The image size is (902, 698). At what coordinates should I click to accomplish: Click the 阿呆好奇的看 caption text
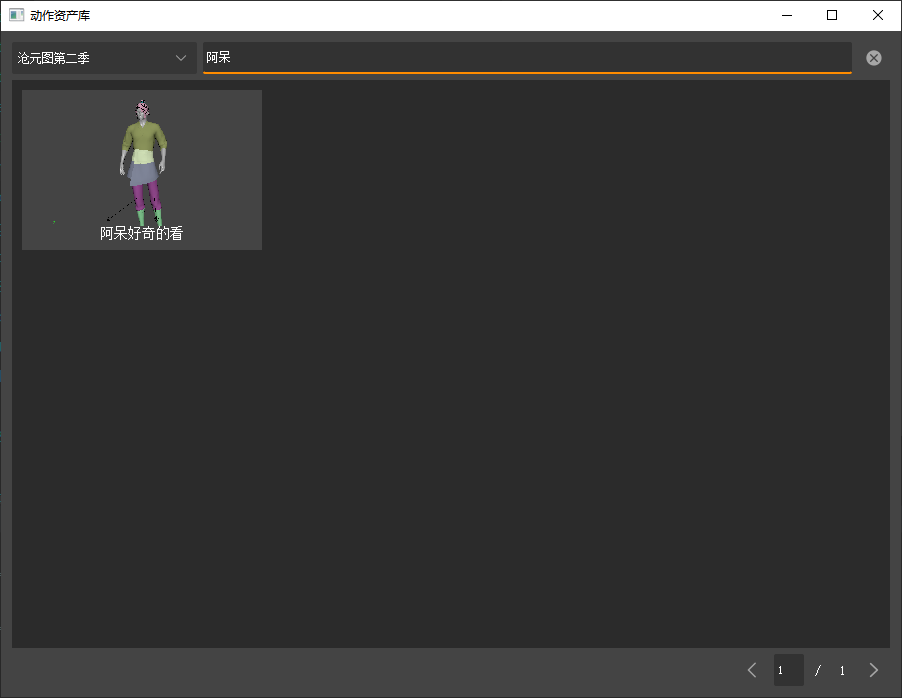pyautogui.click(x=142, y=234)
